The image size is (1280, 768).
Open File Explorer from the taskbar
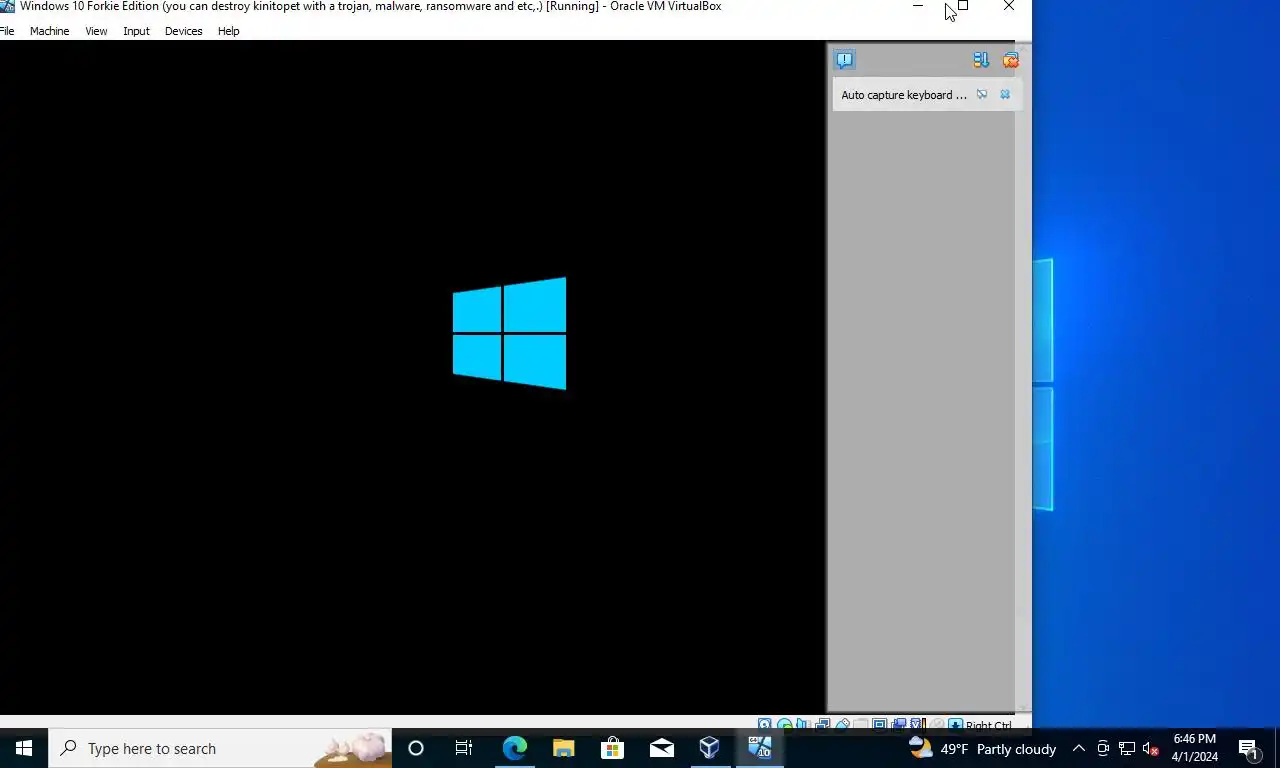point(563,748)
